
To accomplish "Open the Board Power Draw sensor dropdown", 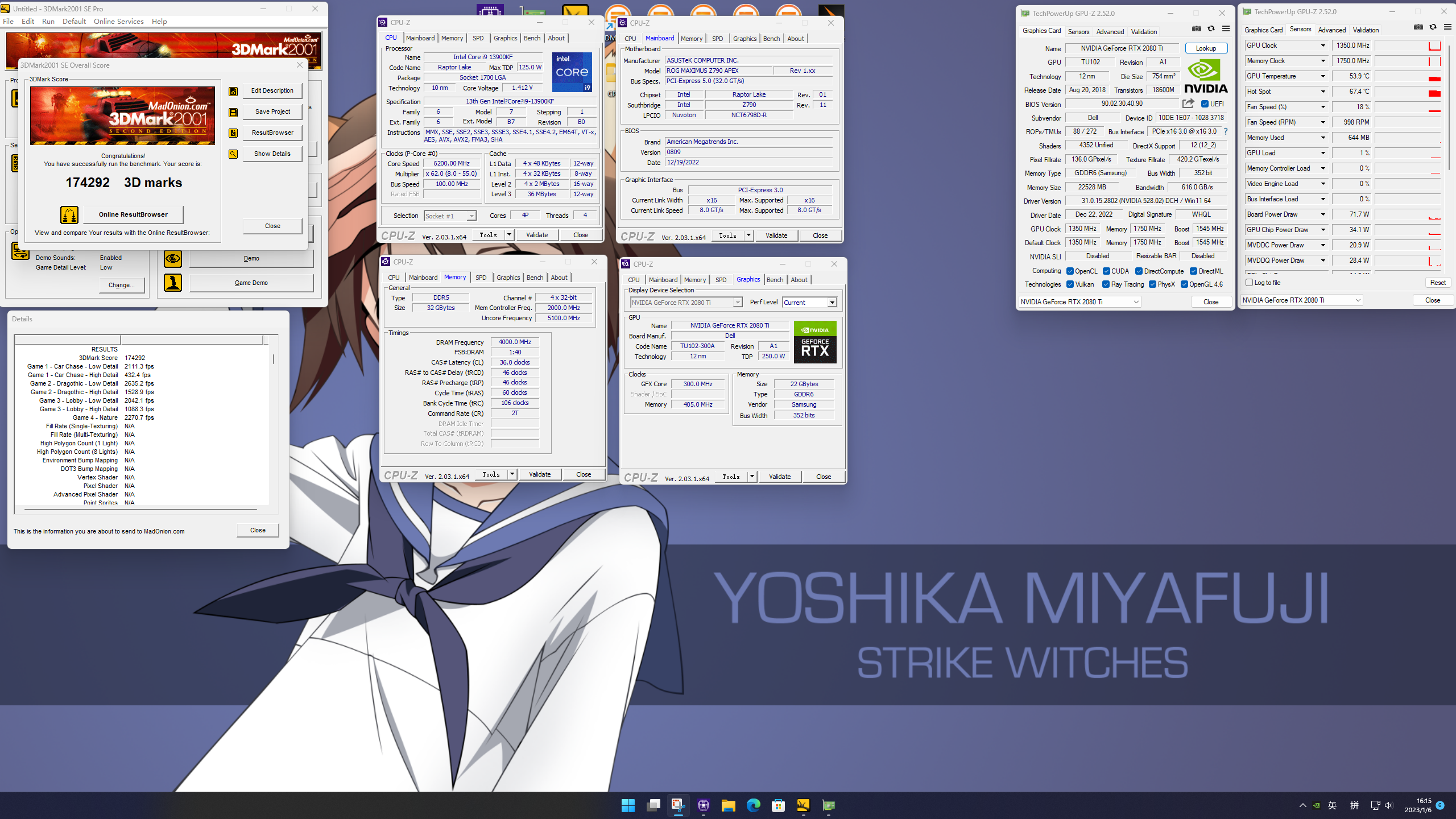I will point(1323,214).
